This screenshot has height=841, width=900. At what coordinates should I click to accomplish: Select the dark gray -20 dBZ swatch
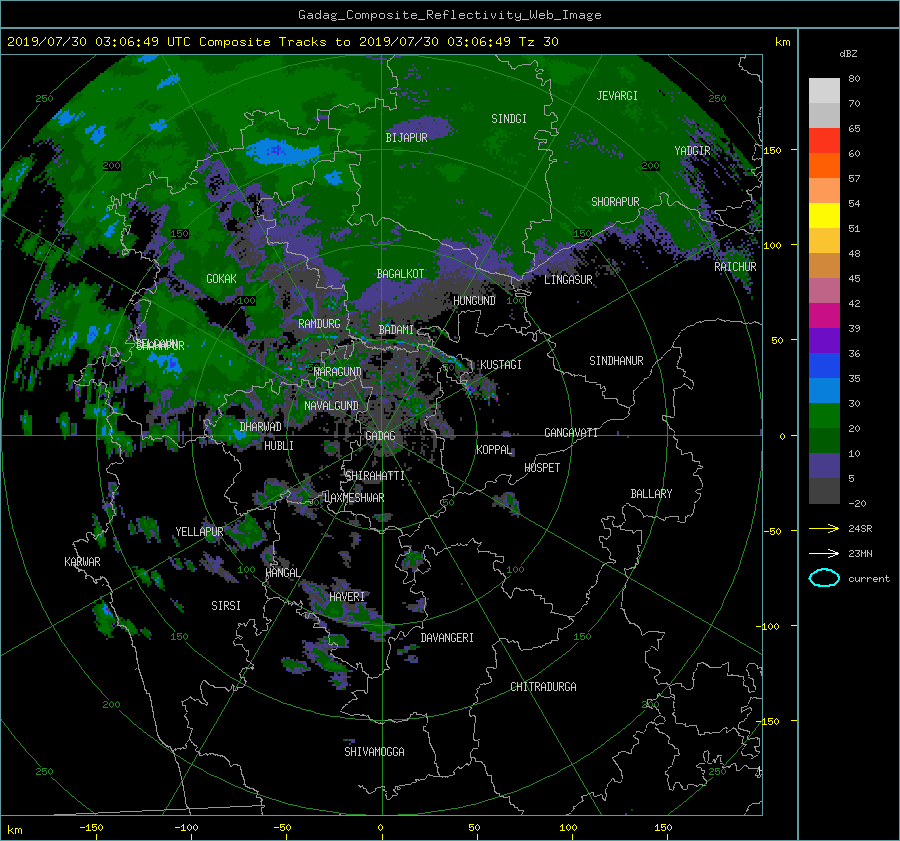[x=824, y=491]
